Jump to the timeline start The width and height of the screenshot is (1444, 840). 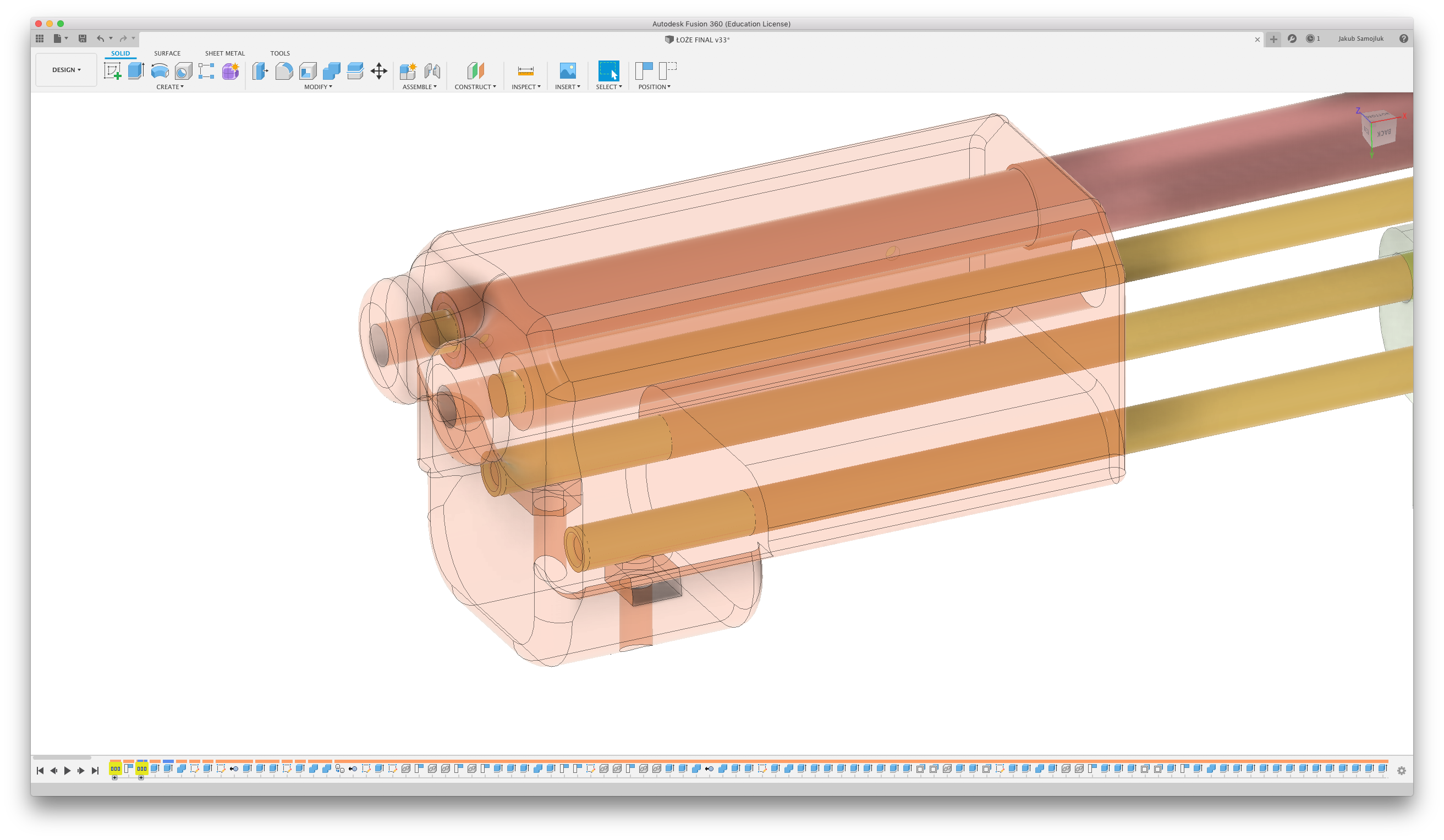(40, 771)
